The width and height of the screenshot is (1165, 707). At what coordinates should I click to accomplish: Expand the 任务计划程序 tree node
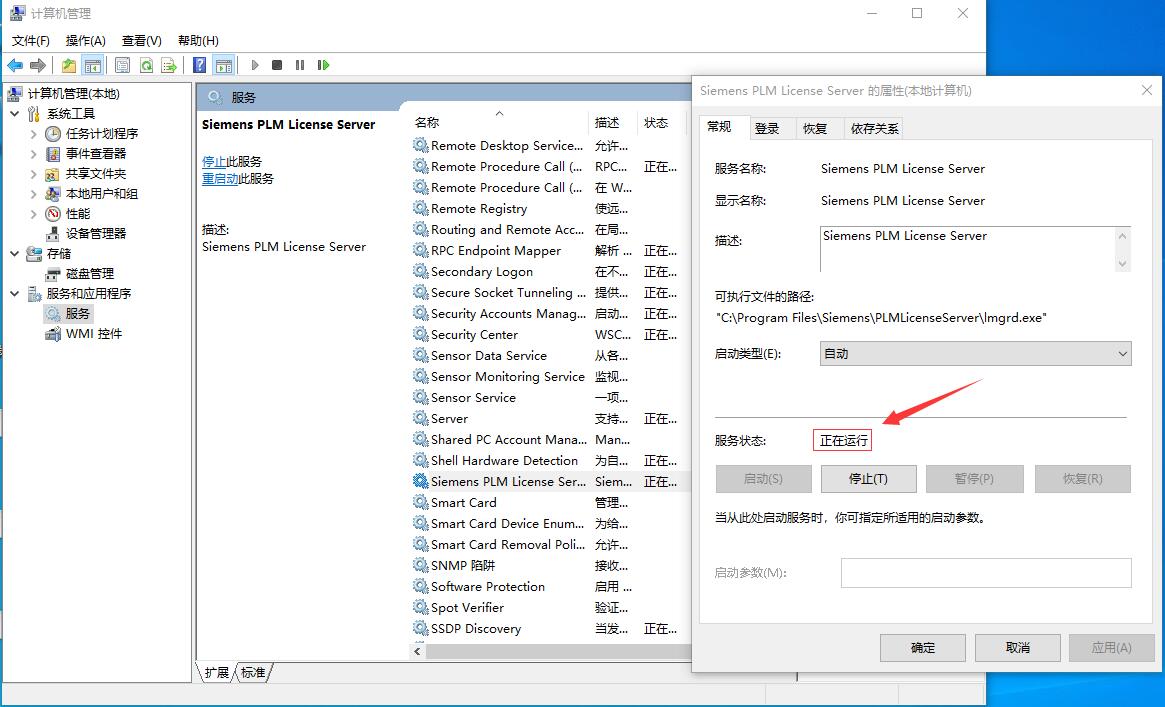[33, 133]
